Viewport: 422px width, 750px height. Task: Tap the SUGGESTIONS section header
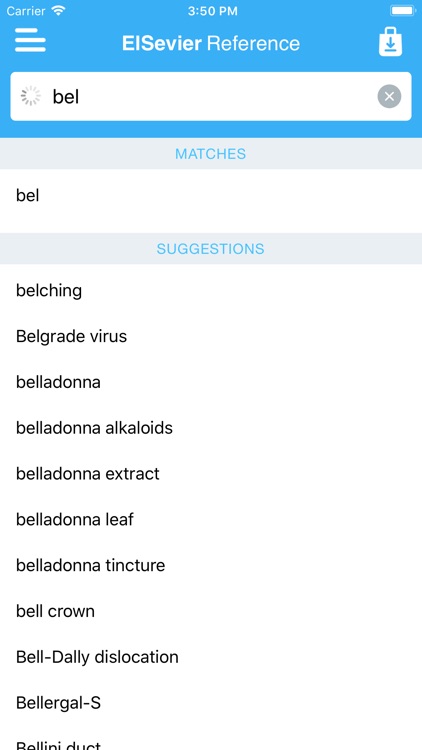click(x=211, y=249)
